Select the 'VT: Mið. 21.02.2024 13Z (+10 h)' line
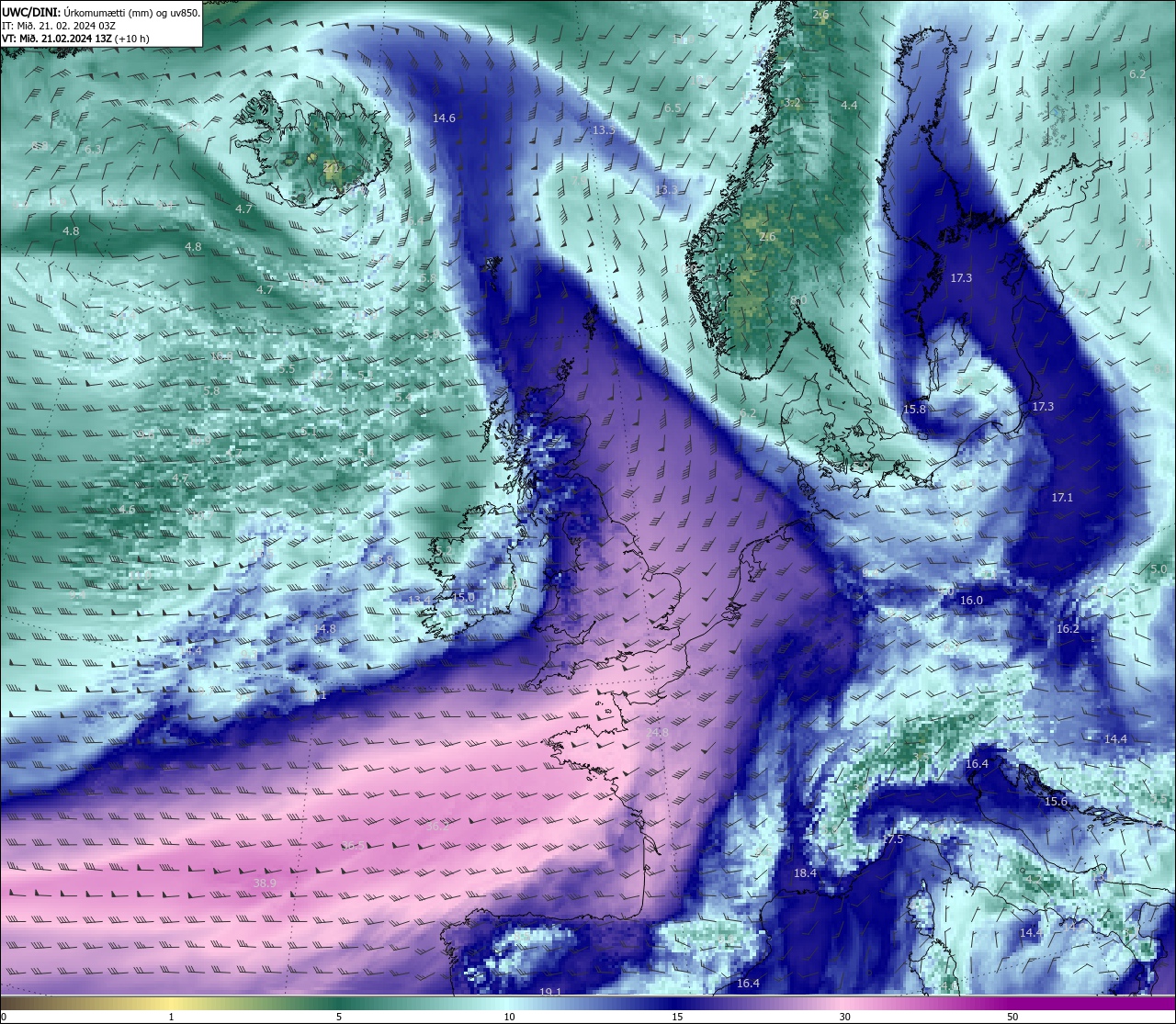This screenshot has width=1176, height=1024. 75,39
